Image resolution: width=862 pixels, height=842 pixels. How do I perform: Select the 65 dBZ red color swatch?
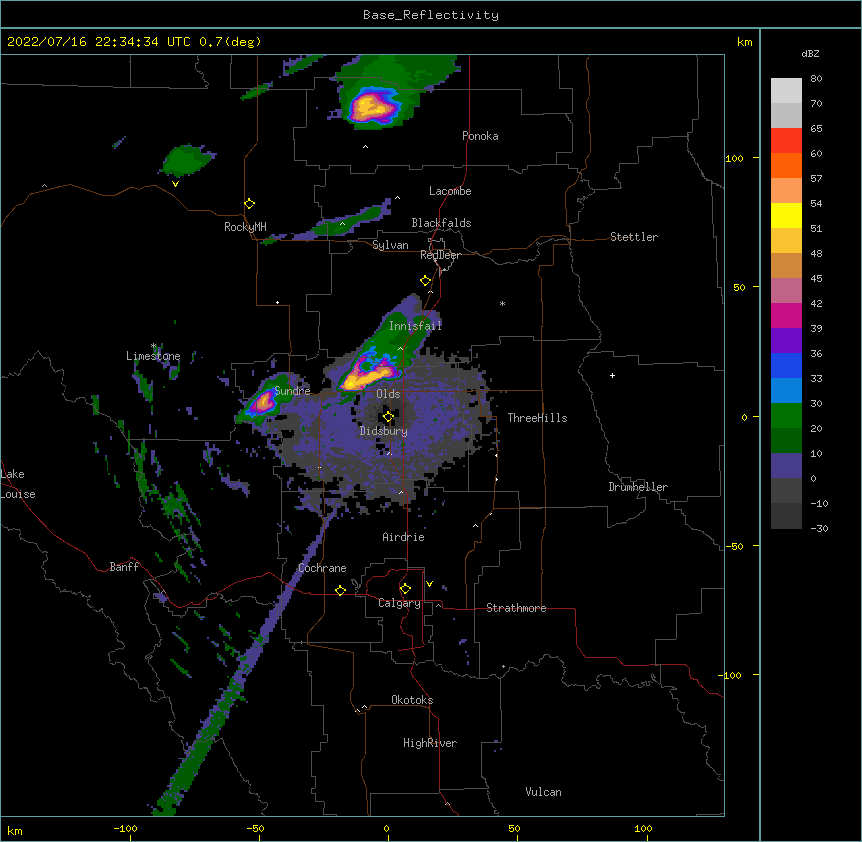(x=786, y=141)
